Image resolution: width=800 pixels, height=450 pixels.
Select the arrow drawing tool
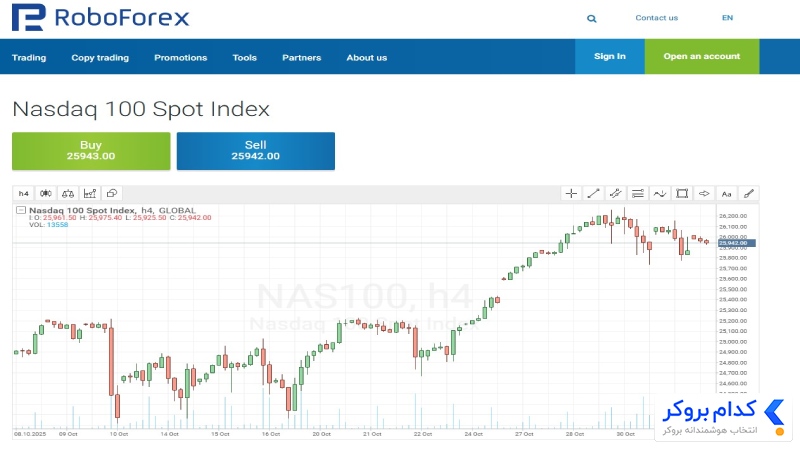pos(704,193)
